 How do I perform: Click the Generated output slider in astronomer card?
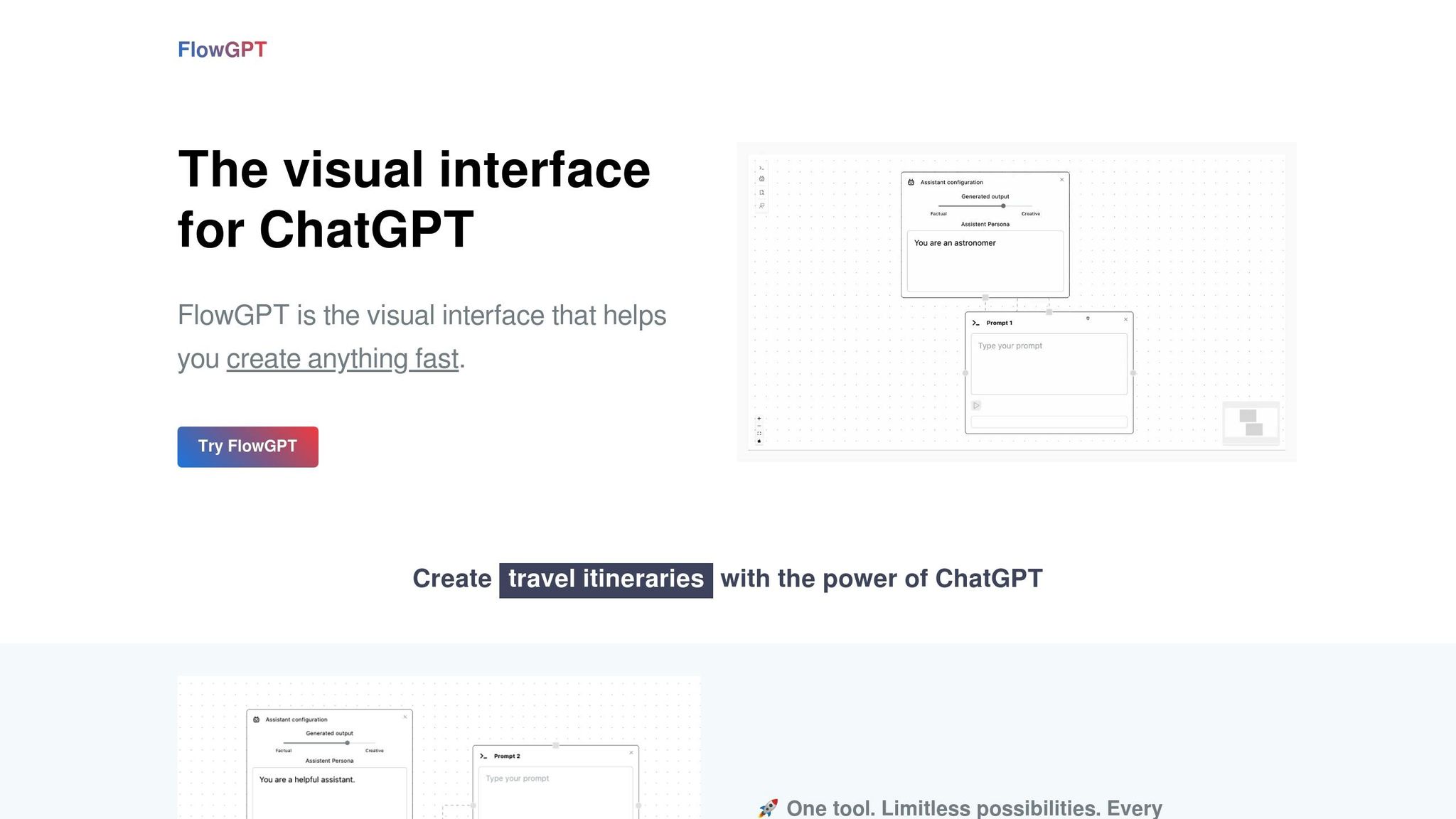pos(1003,206)
